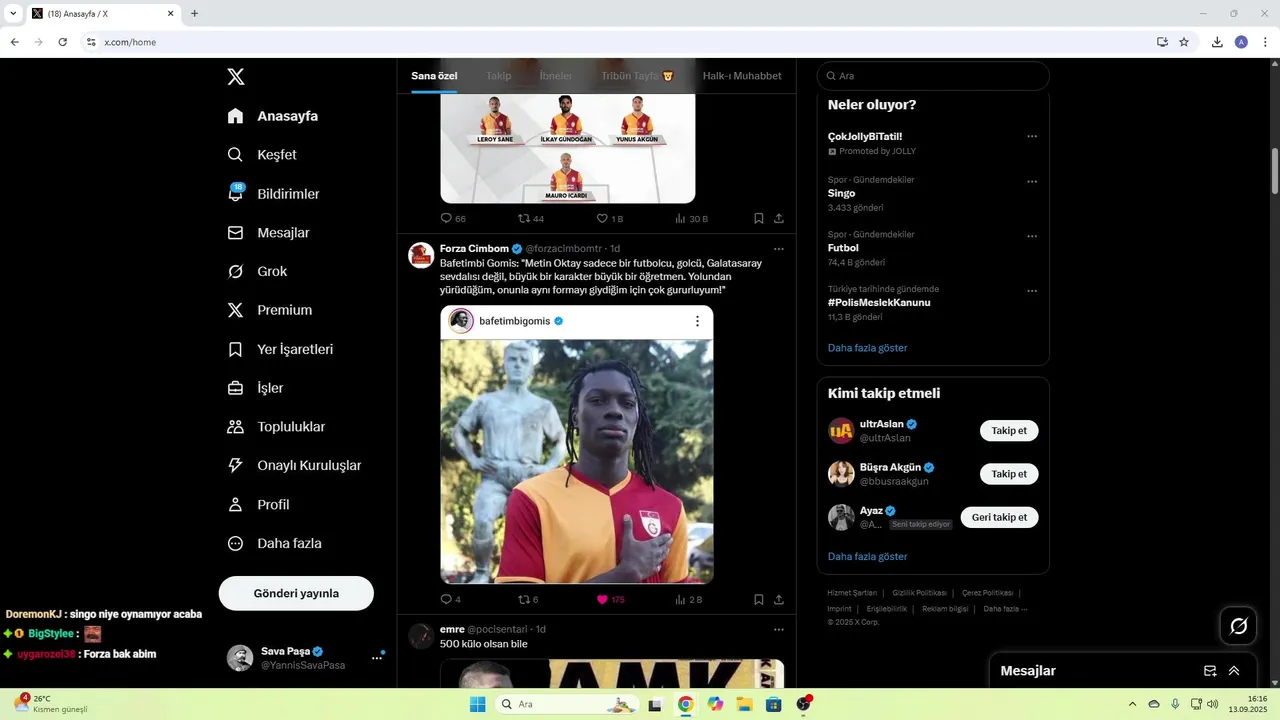This screenshot has width=1280, height=720.
Task: Open Singo trend options menu
Action: [x=1032, y=182]
